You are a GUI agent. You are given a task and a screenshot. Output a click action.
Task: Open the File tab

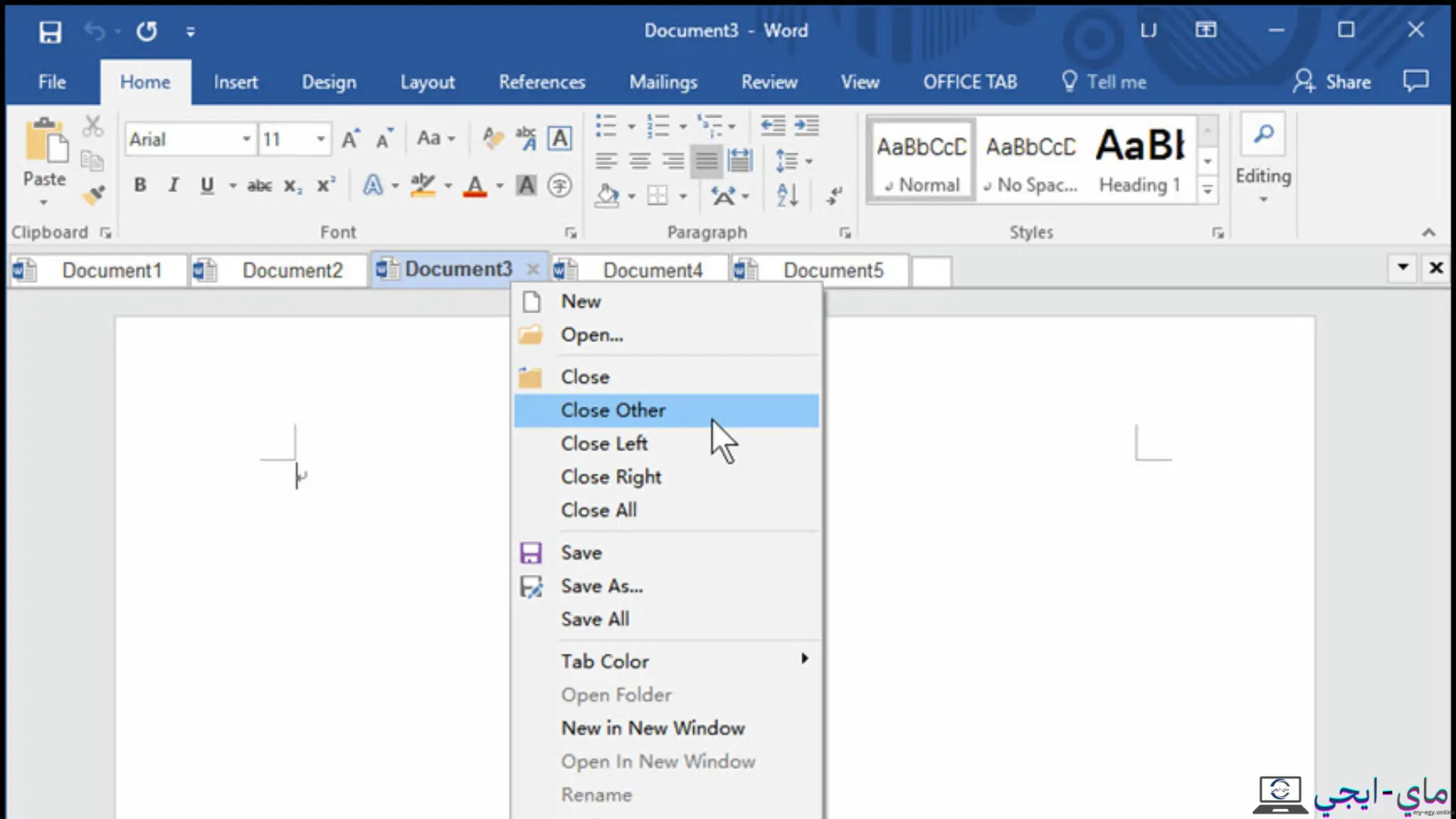[52, 82]
